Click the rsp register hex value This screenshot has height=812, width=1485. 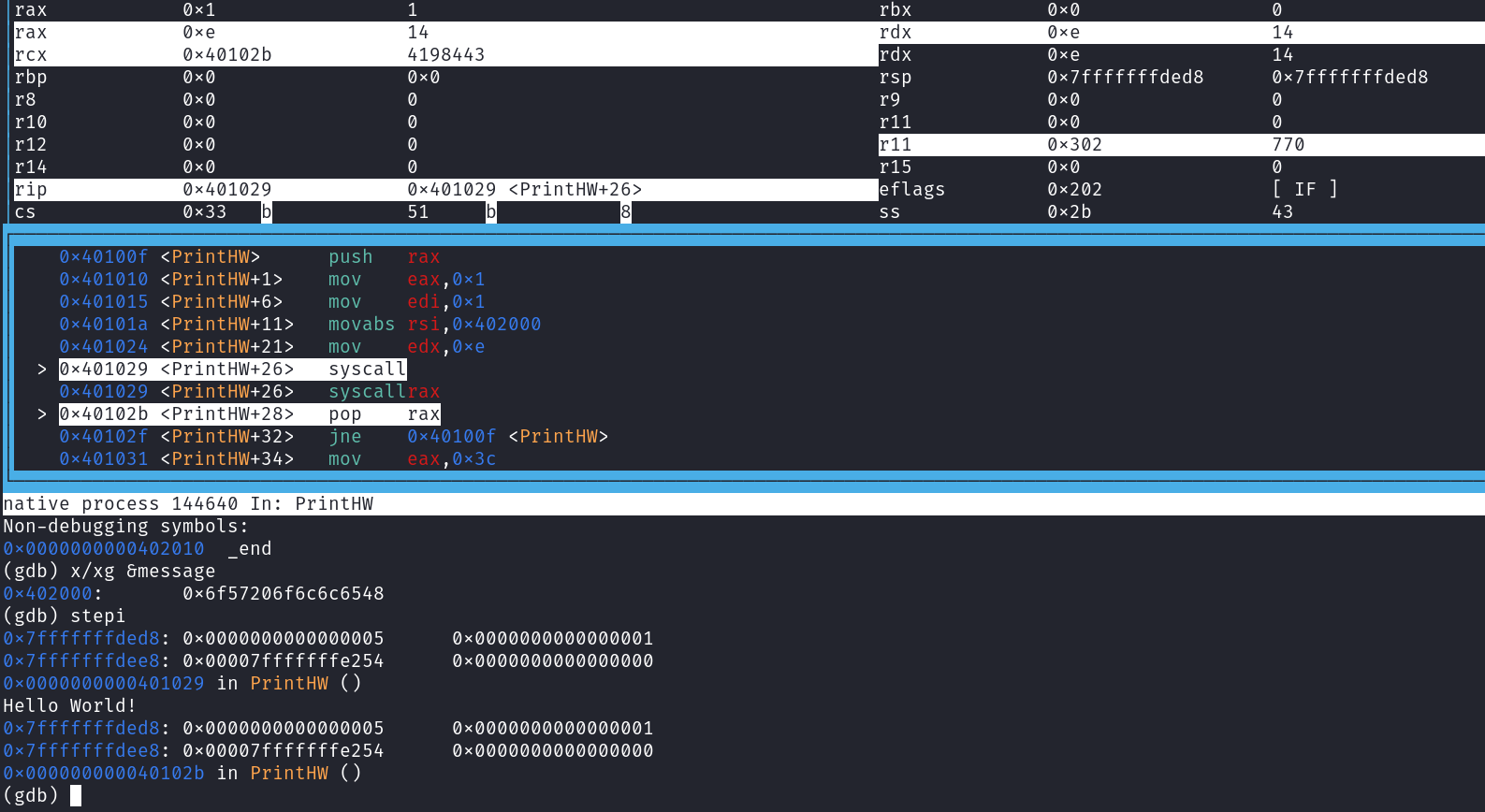pyautogui.click(x=1125, y=78)
